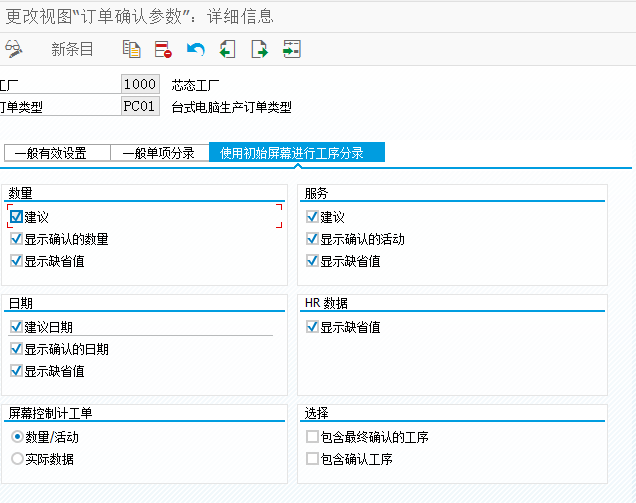This screenshot has height=503, width=636.
Task: Click the 选择 group title
Action: [x=316, y=413]
